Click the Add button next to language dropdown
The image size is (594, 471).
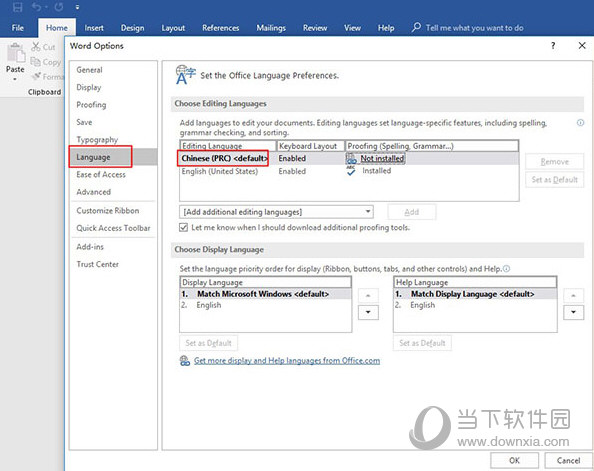click(412, 212)
